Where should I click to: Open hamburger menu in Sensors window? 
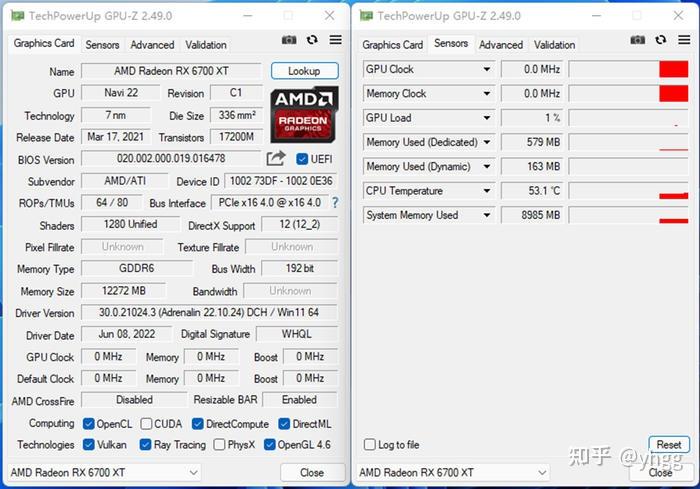click(684, 40)
